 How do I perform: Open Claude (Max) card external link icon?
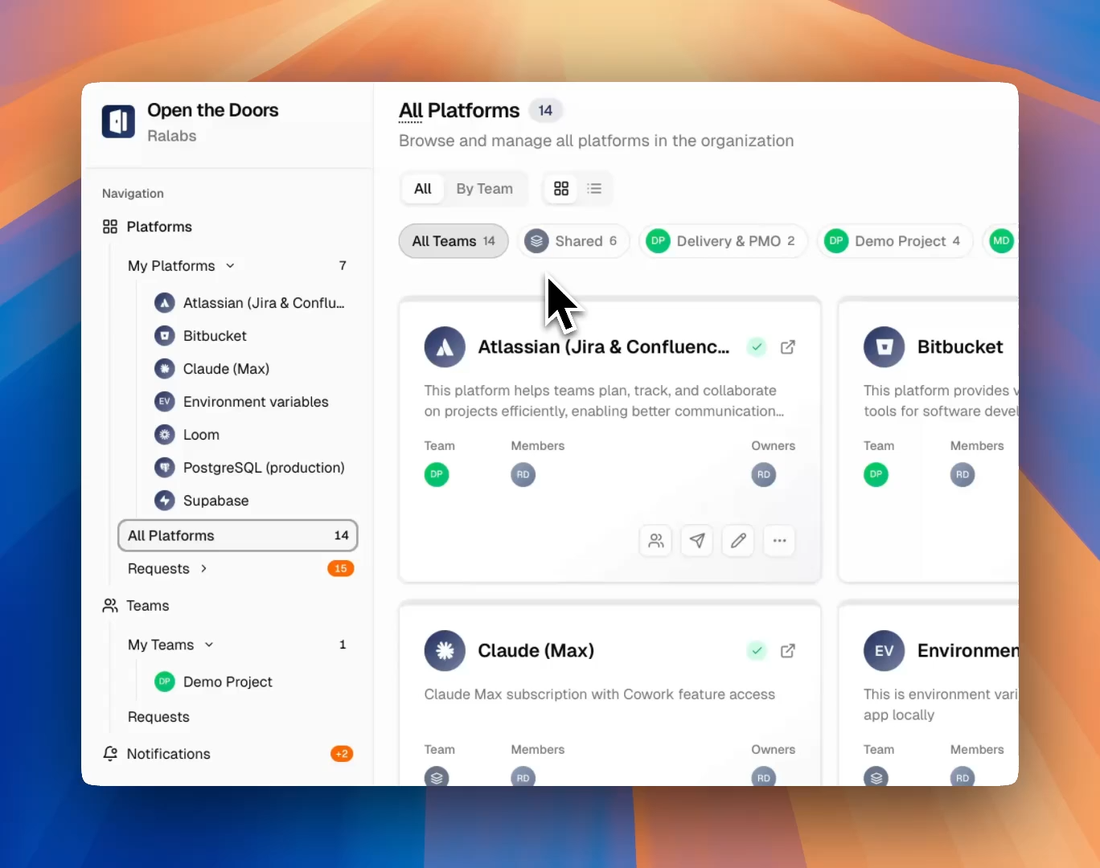(x=788, y=651)
